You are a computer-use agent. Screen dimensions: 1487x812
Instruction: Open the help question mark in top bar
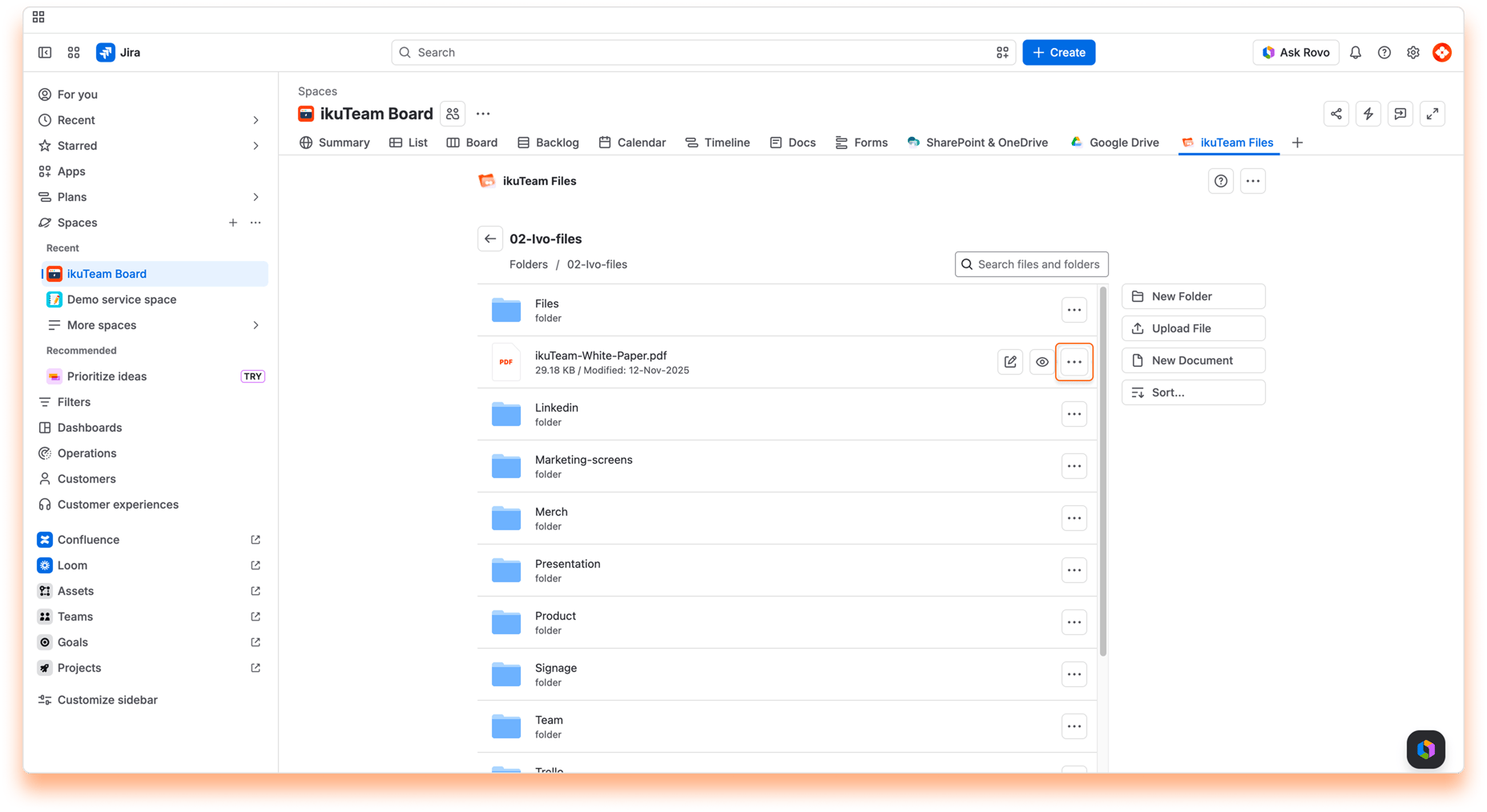pyautogui.click(x=1384, y=52)
